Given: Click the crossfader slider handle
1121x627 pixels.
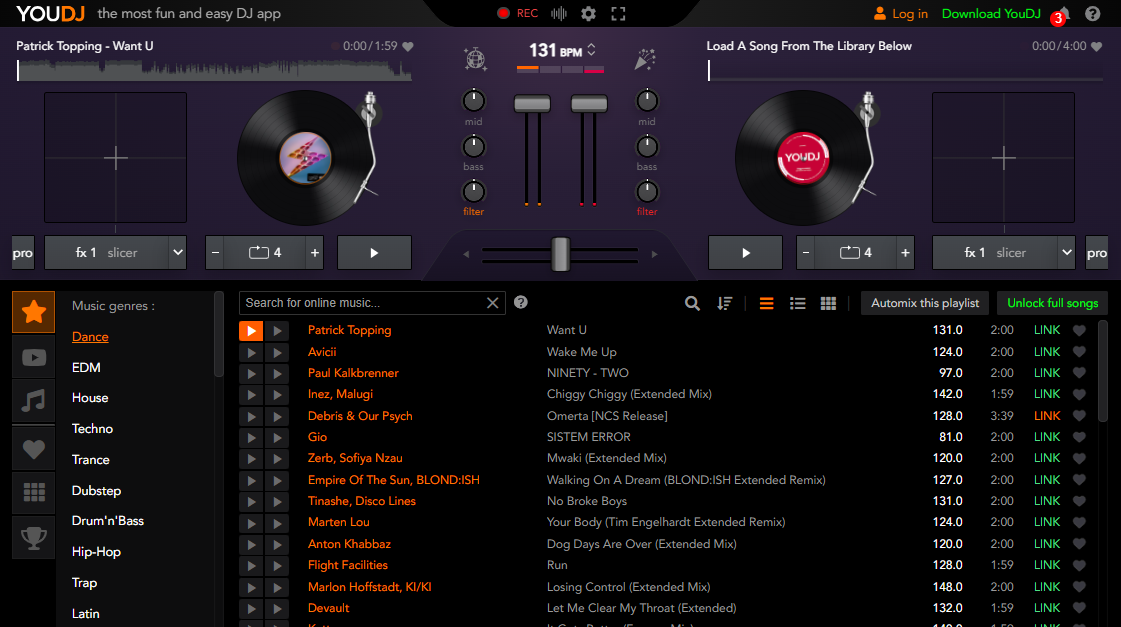Looking at the screenshot, I should 560,254.
